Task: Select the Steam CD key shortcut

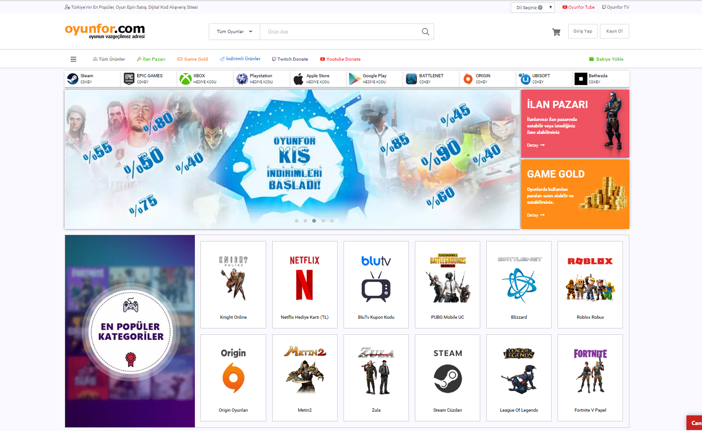Action: coord(93,79)
